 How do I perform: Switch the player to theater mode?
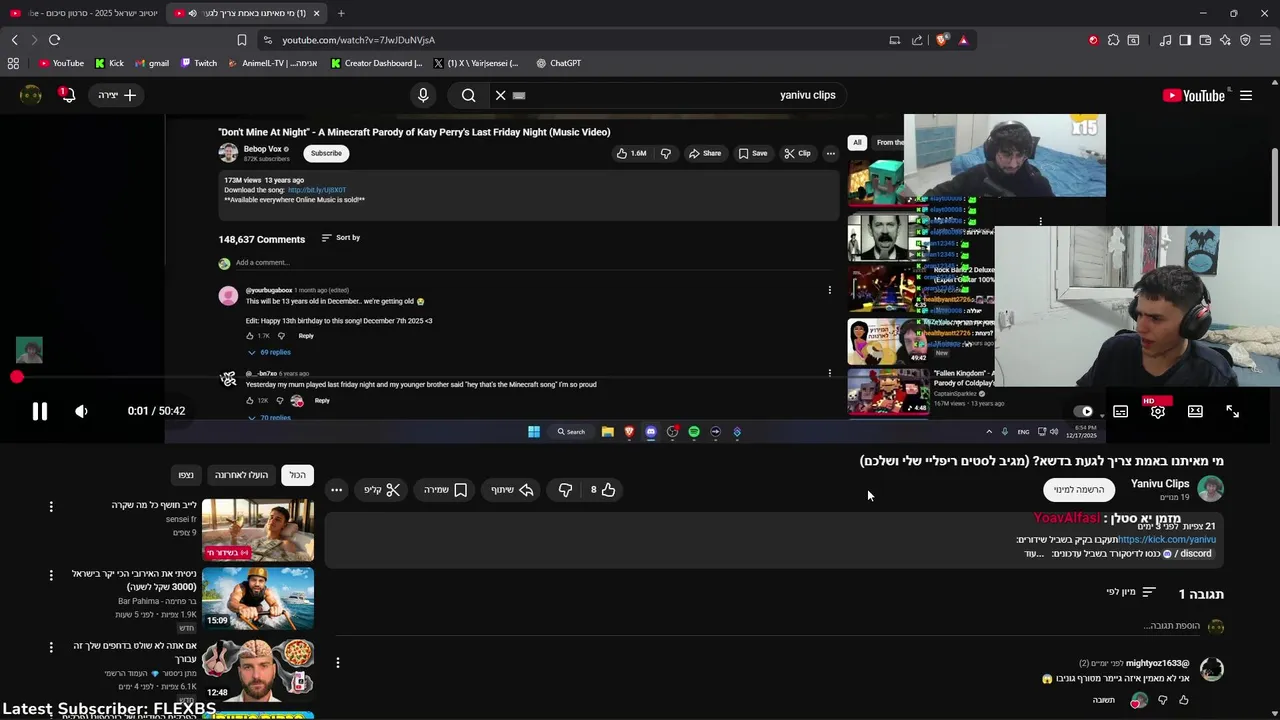coord(1195,411)
